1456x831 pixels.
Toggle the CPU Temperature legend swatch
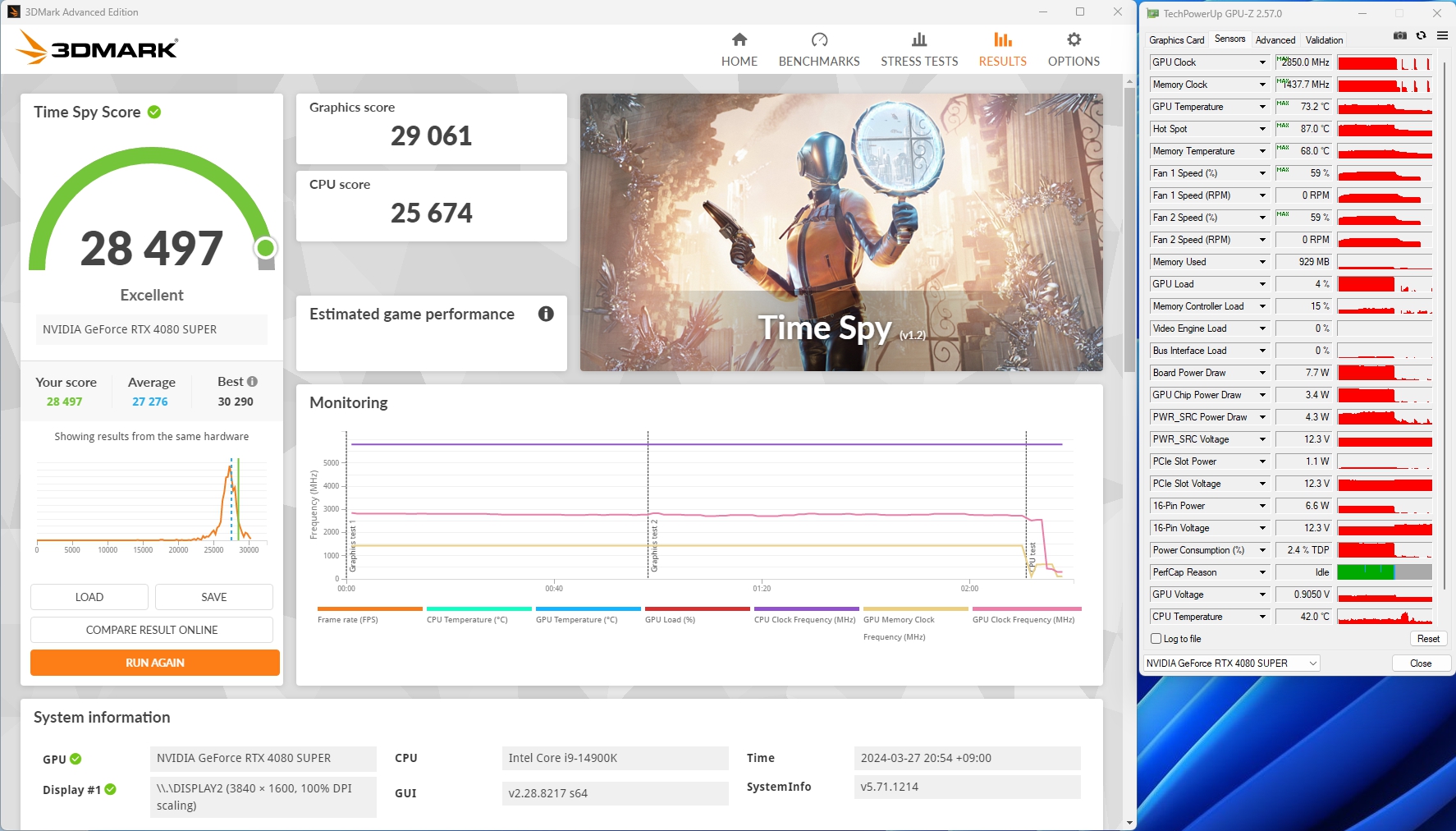click(478, 608)
